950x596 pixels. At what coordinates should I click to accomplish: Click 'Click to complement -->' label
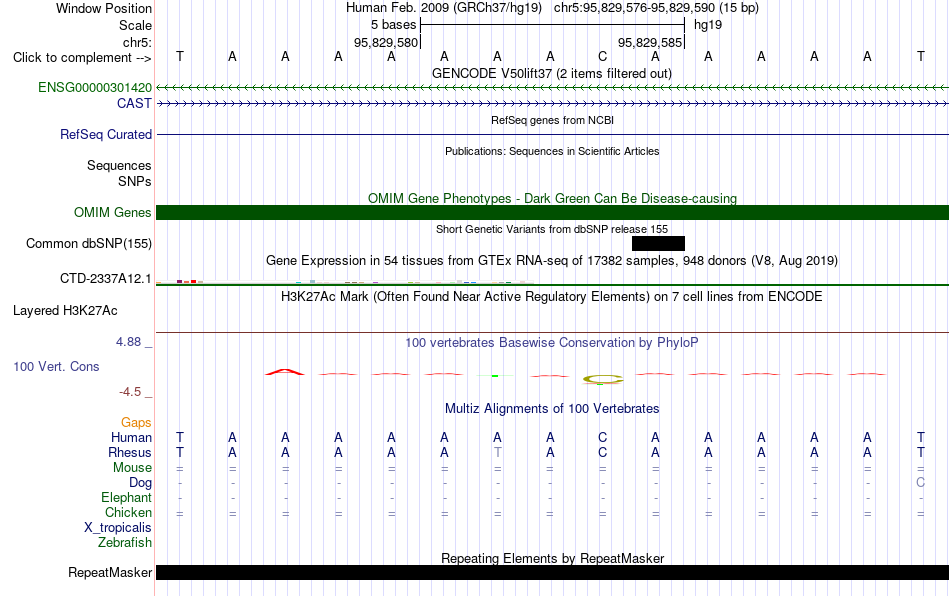click(x=82, y=58)
